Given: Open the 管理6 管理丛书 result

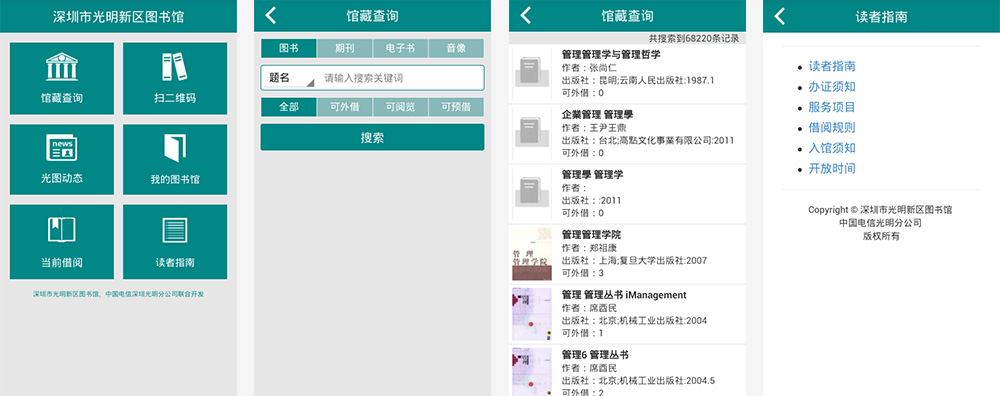Looking at the screenshot, I should [x=628, y=370].
